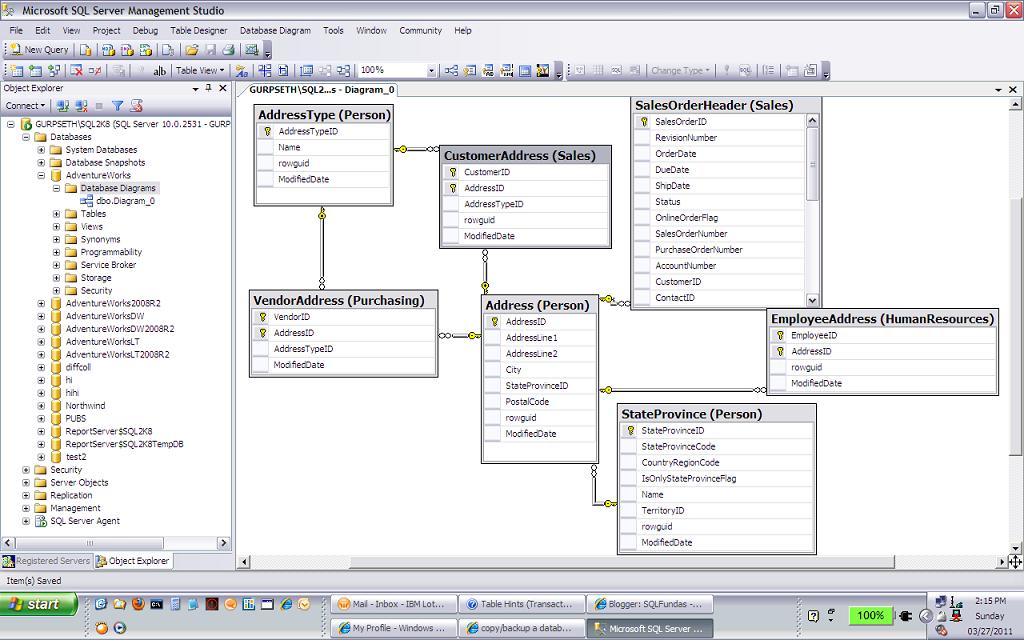Open the Database Diagram menu
The width and height of the screenshot is (1024, 640).
275,30
